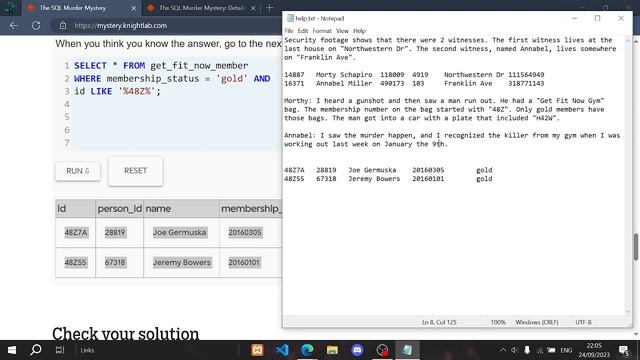Click the id column header
Screen dimensions: 640x360
click(x=76, y=209)
